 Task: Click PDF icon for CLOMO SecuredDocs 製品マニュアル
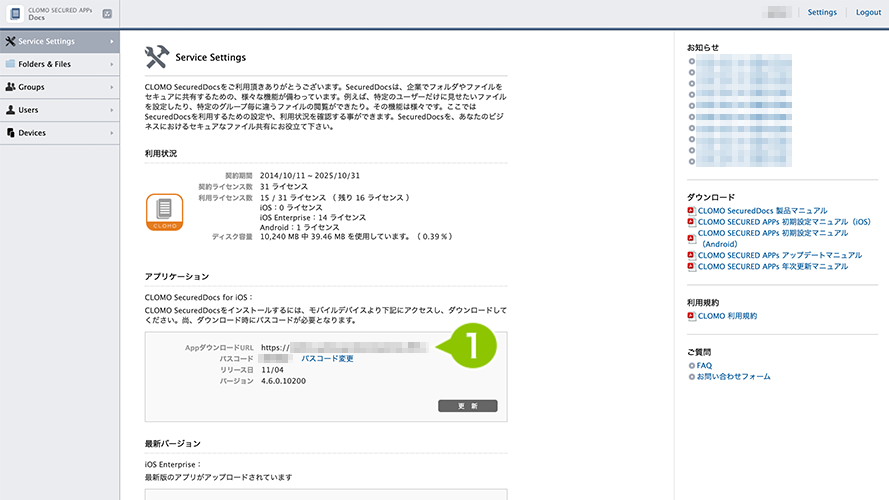point(691,210)
